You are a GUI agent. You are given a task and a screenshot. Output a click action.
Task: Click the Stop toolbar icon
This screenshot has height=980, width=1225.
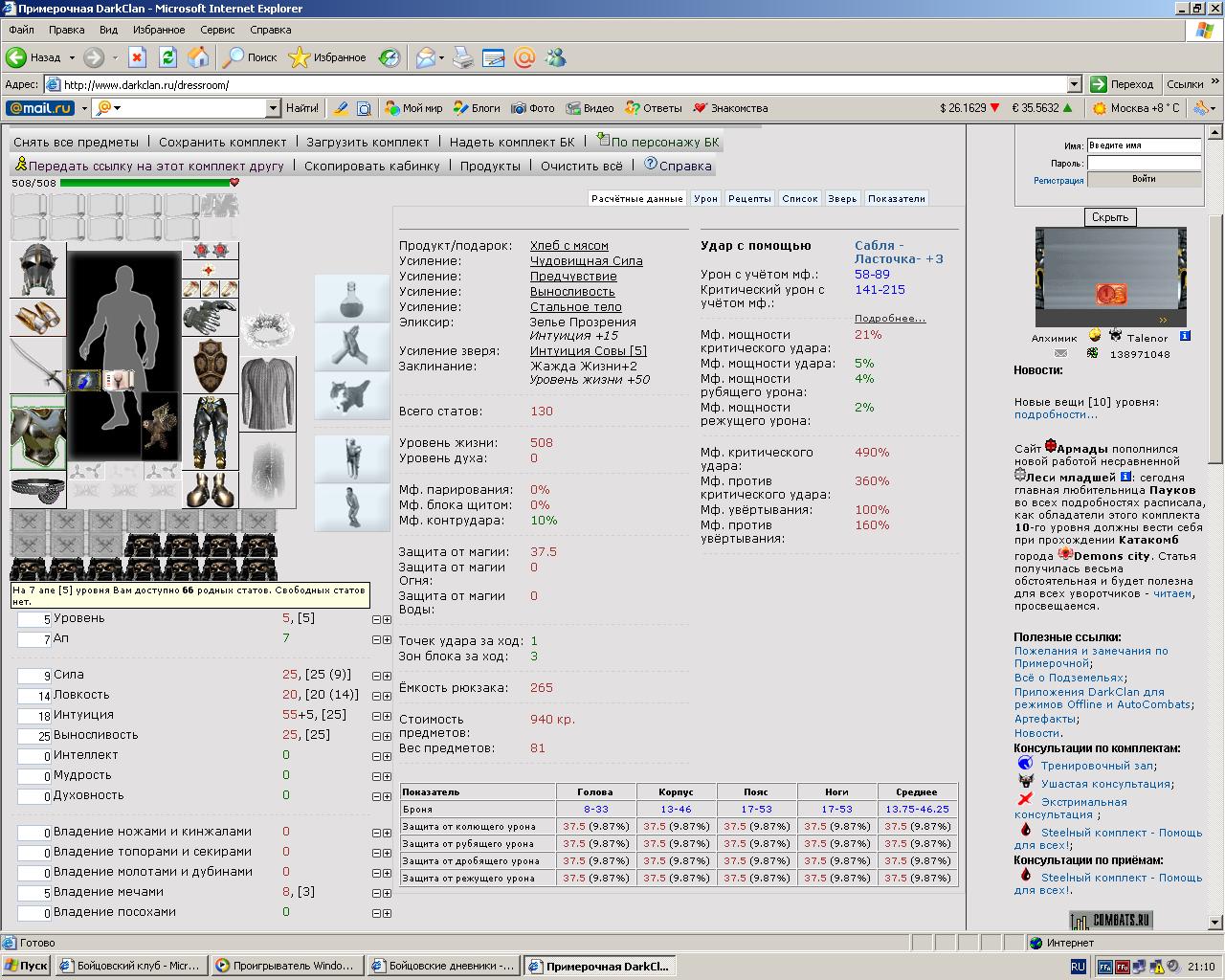pos(137,57)
